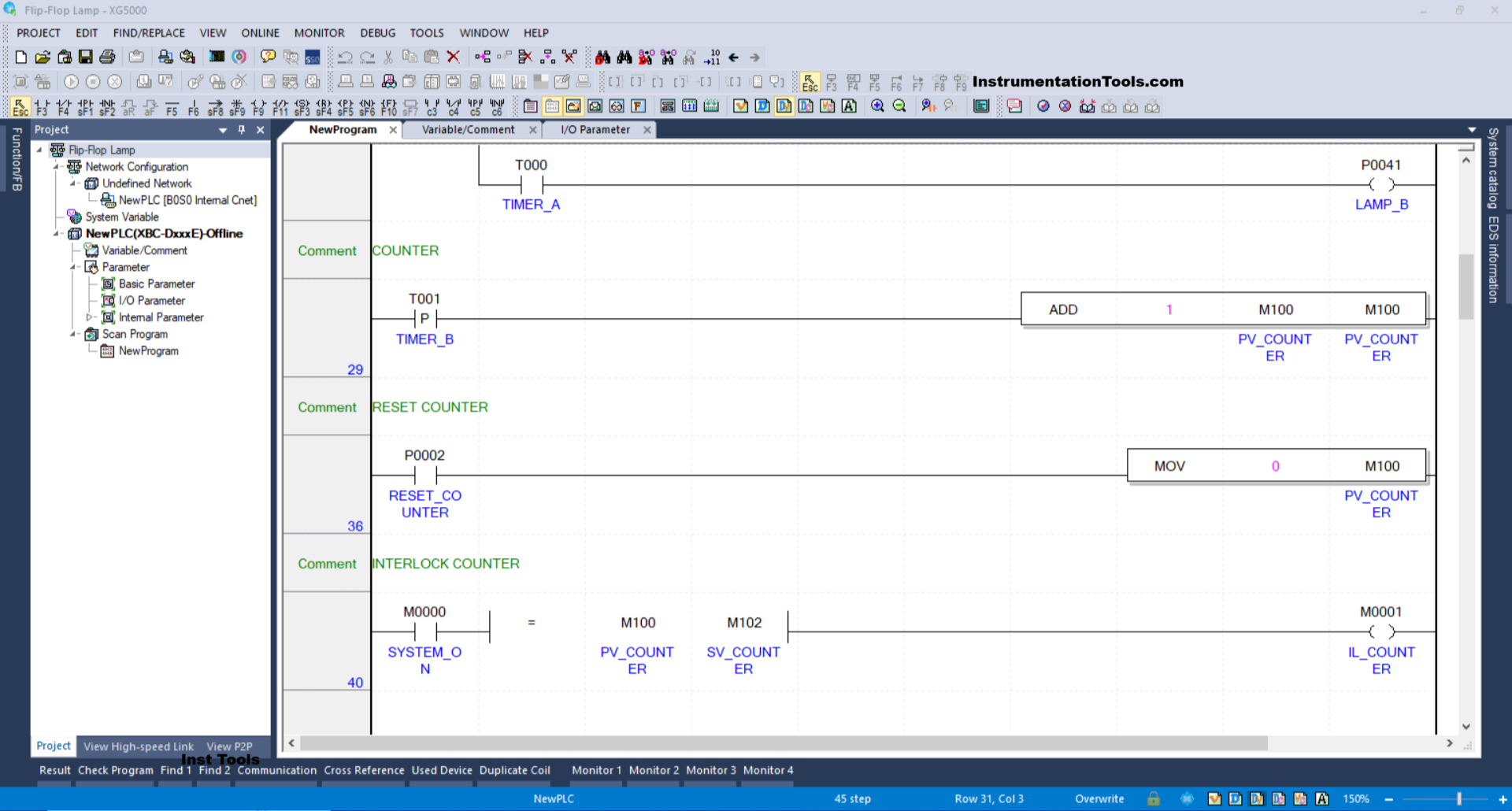Screen dimensions: 1512x811
Task: Open the MONITOR menu
Action: 319,33
